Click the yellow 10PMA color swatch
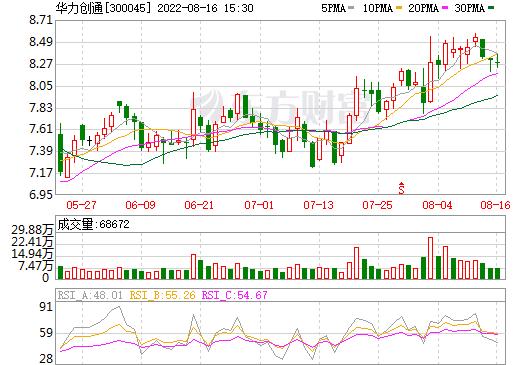The width and height of the screenshot is (520, 365). tap(399, 8)
